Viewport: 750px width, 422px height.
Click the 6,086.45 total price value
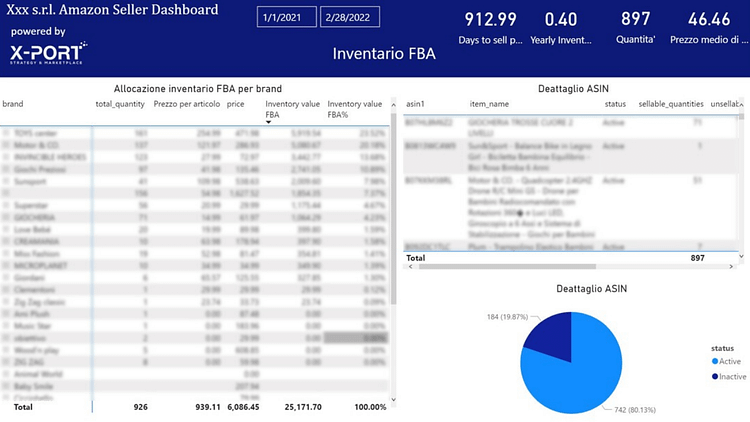click(x=243, y=407)
